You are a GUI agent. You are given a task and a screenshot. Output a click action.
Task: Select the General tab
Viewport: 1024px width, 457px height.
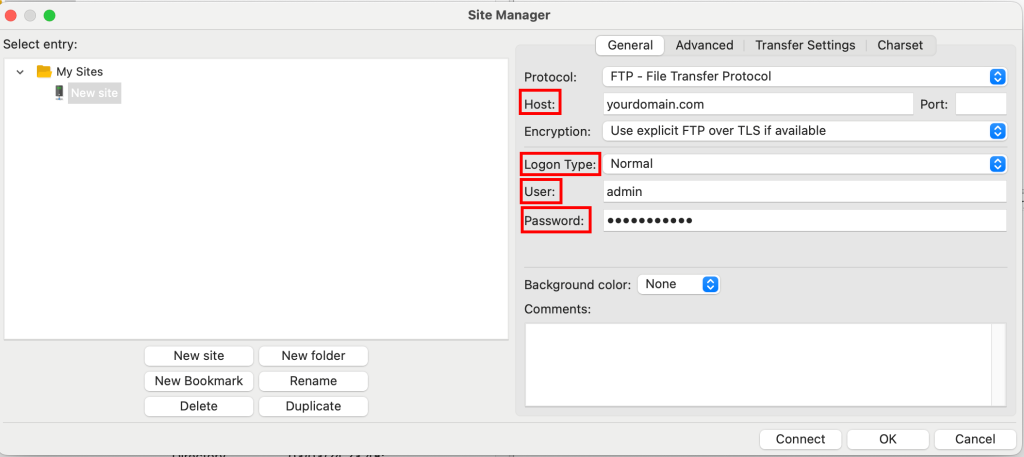tap(630, 45)
